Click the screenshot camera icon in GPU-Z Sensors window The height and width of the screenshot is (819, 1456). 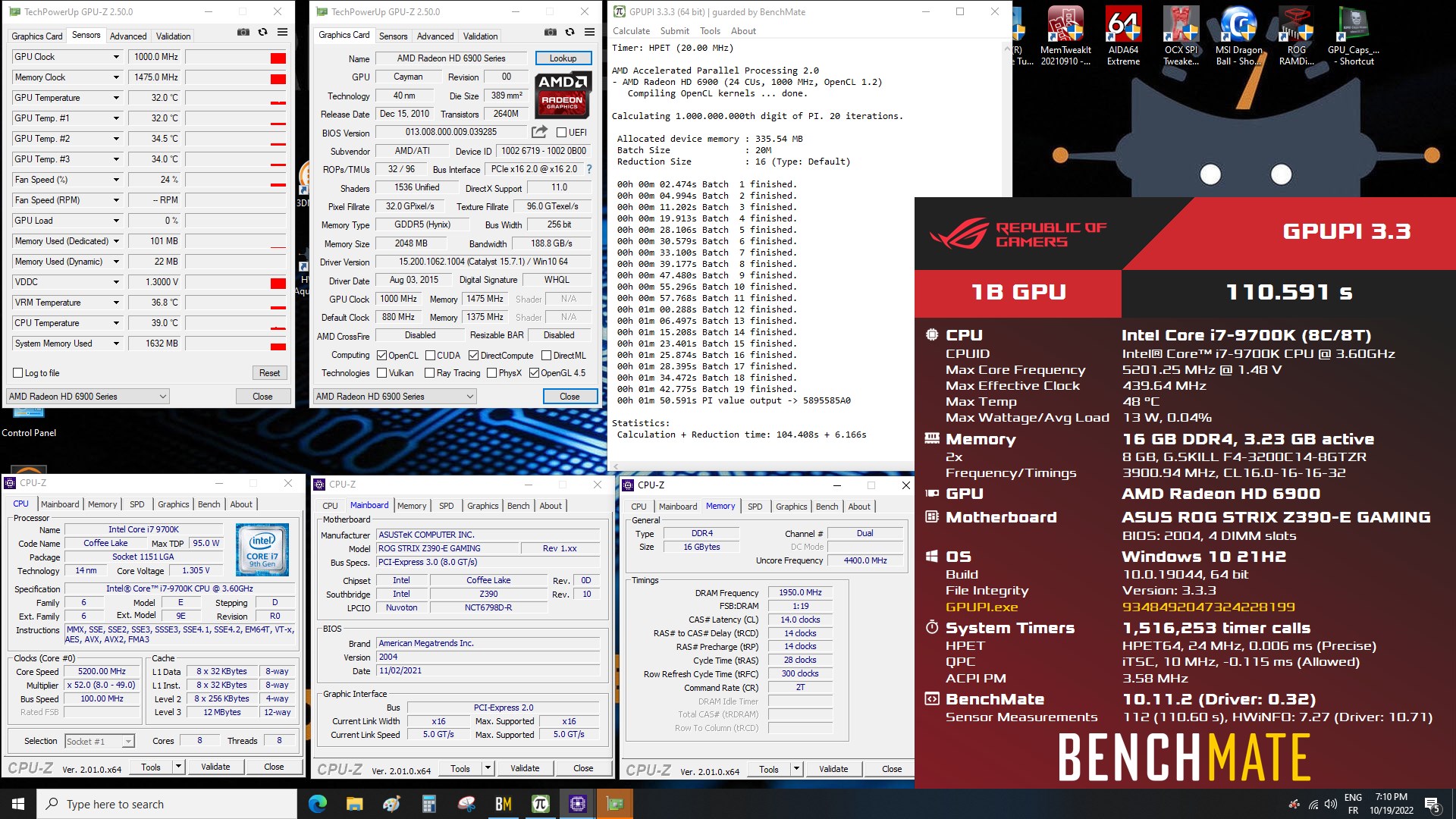click(243, 32)
